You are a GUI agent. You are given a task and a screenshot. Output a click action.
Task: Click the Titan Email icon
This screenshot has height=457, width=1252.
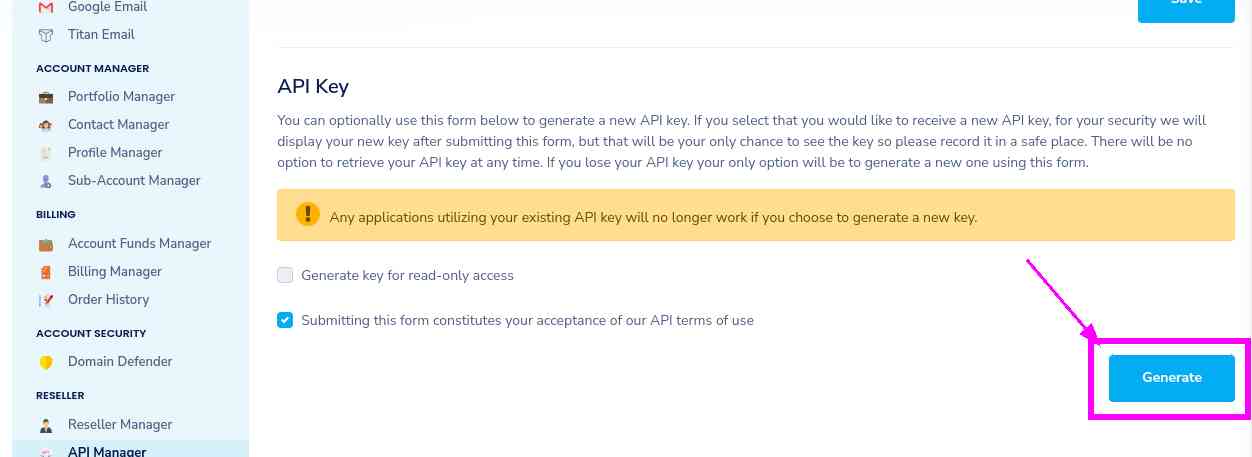[x=45, y=35]
